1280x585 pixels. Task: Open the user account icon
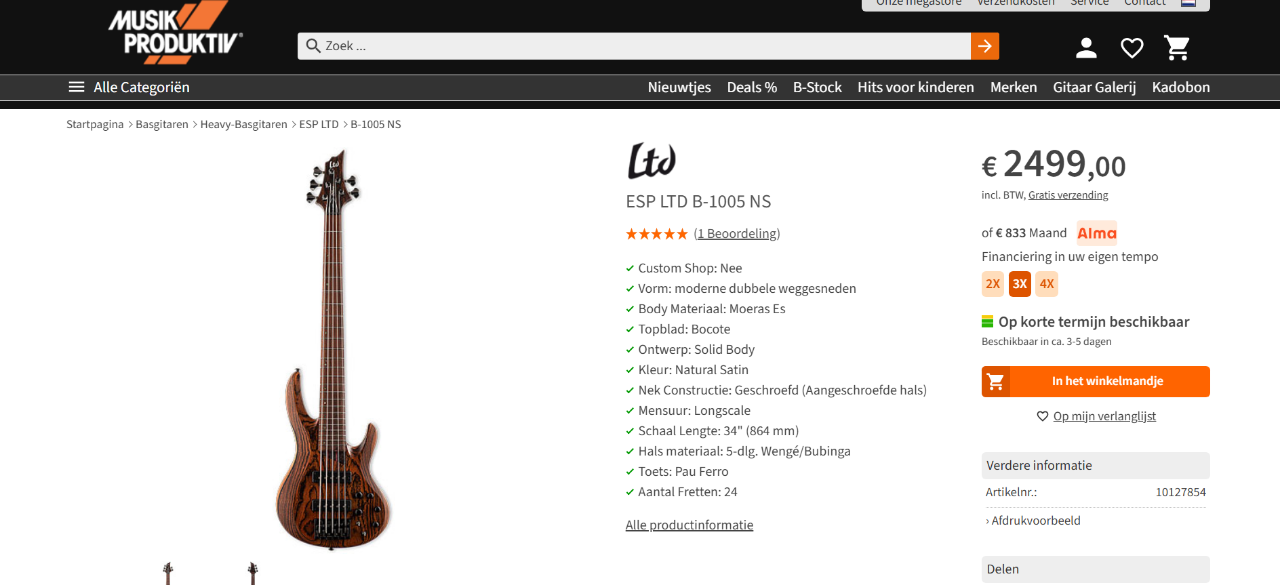[1086, 47]
